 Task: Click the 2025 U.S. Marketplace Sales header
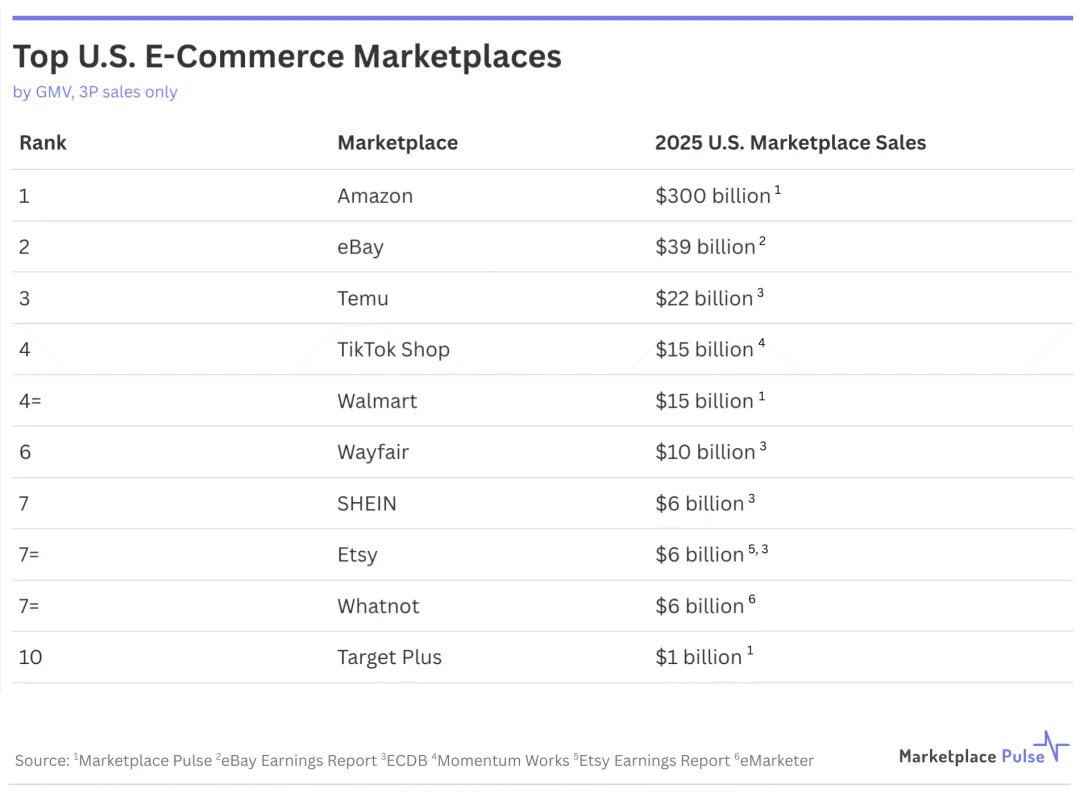point(790,143)
